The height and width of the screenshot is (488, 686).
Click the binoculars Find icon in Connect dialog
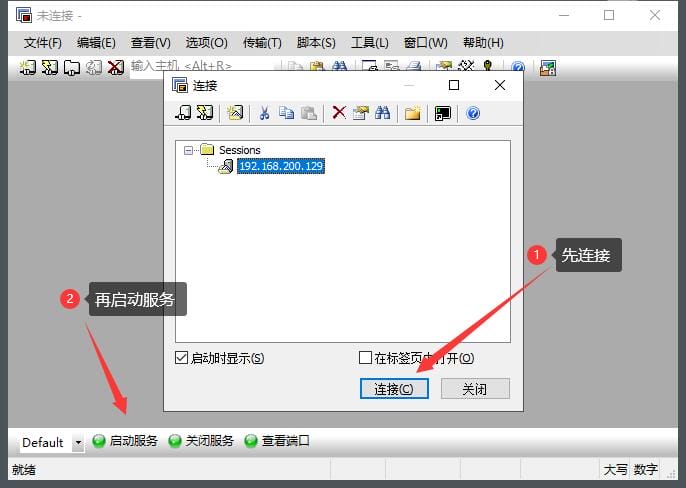(382, 113)
